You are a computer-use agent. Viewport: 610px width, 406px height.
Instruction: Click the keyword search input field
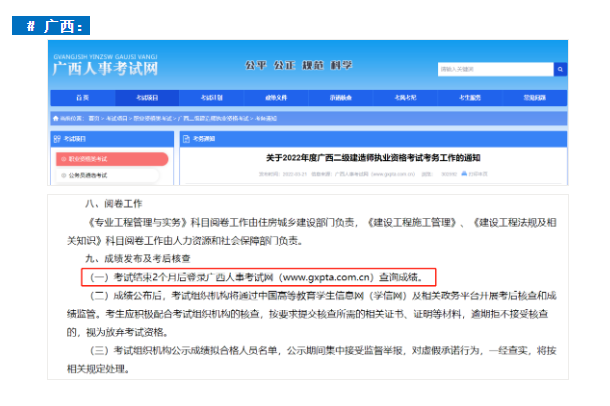click(x=495, y=69)
